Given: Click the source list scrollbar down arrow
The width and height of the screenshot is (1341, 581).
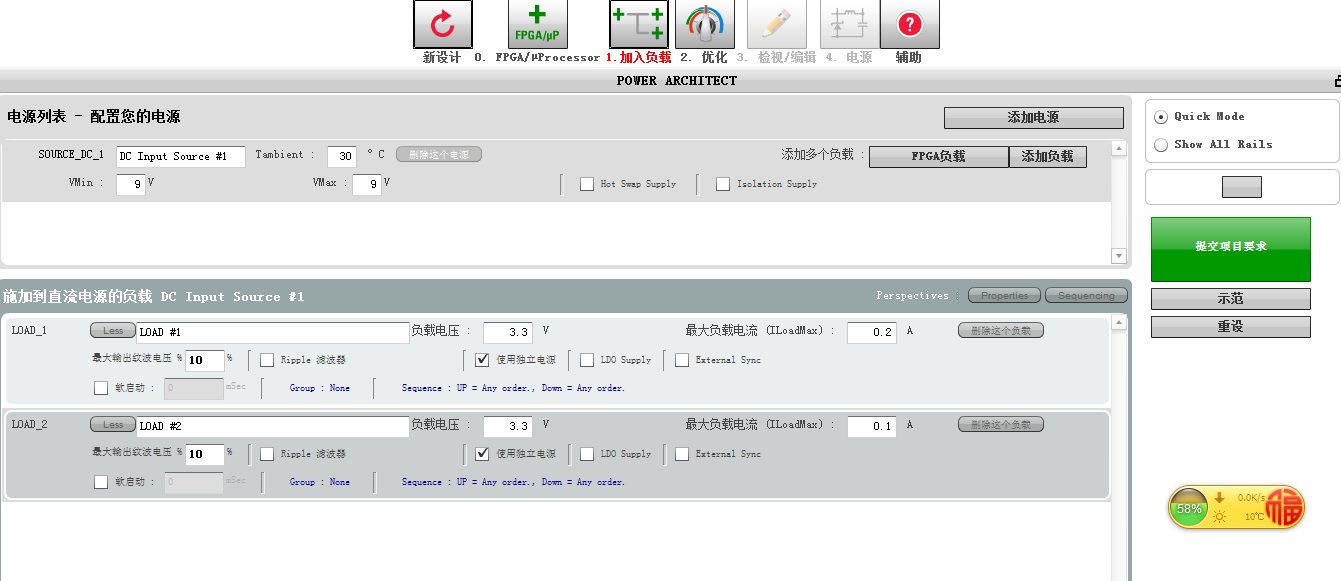Looking at the screenshot, I should point(1119,257).
